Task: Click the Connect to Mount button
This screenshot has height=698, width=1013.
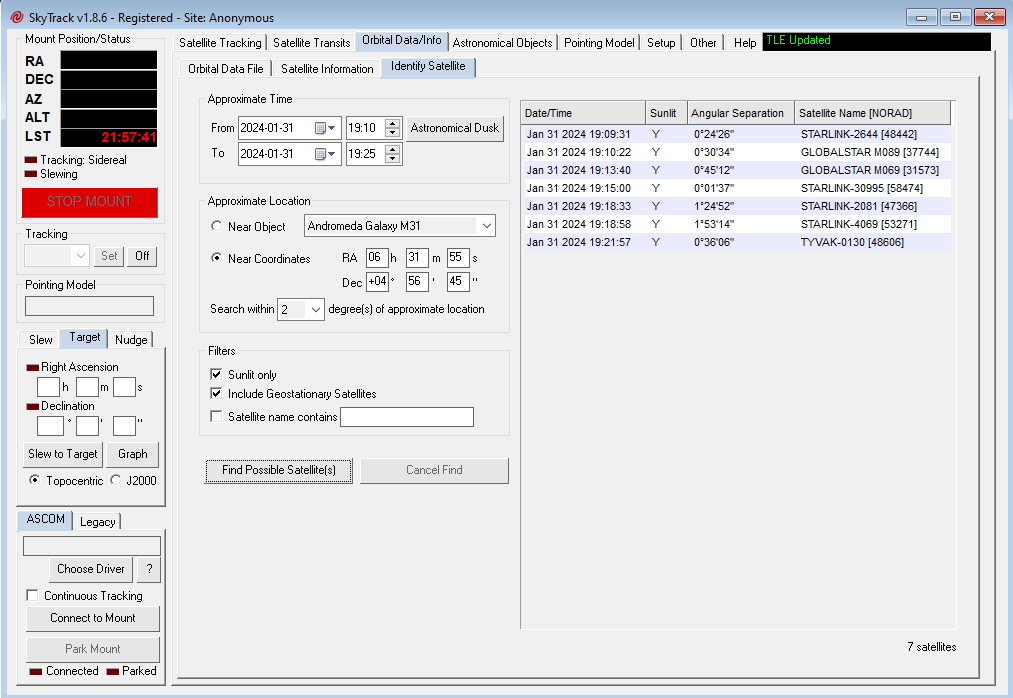Action: click(x=92, y=618)
